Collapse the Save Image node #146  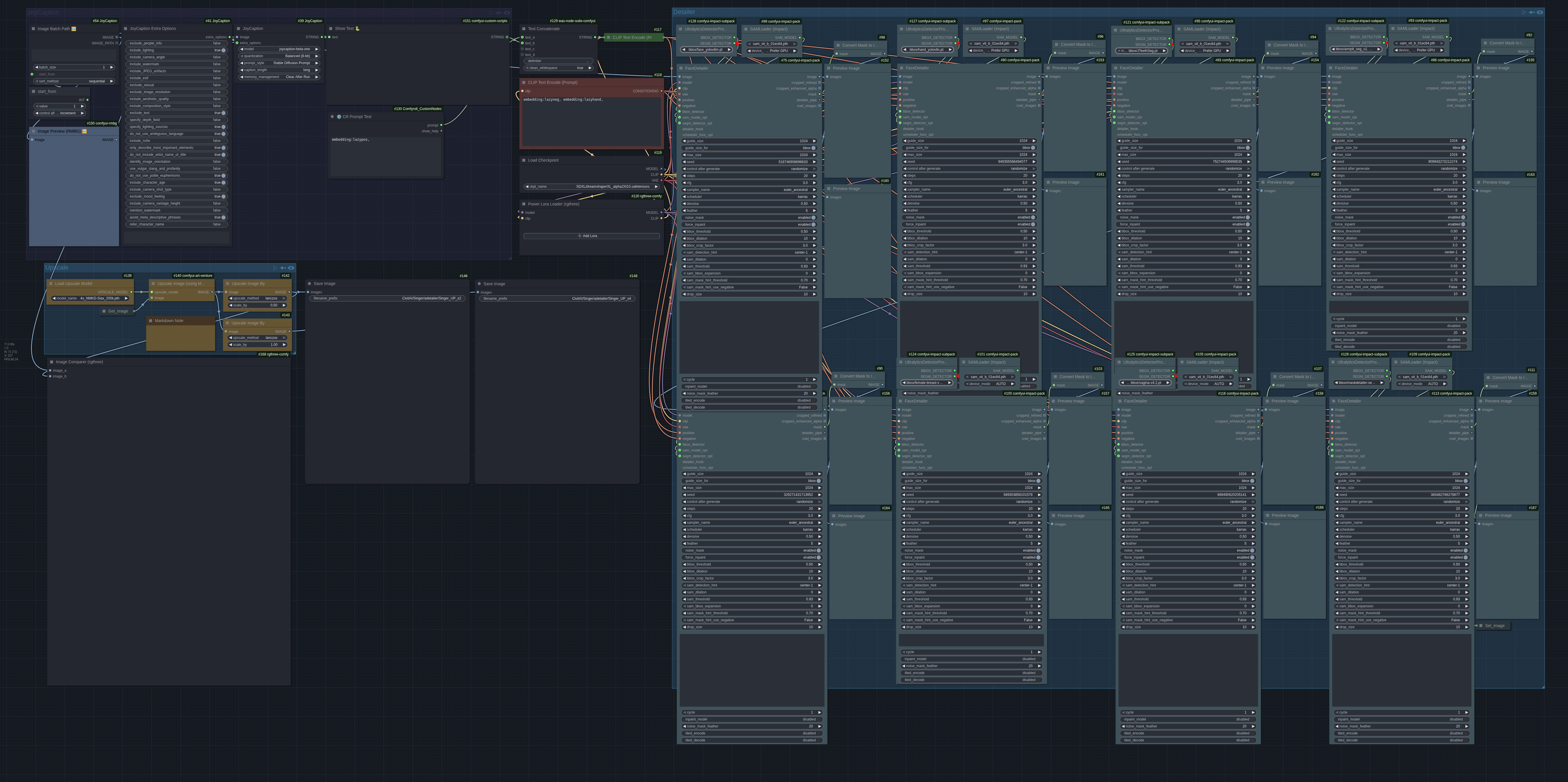coord(309,283)
